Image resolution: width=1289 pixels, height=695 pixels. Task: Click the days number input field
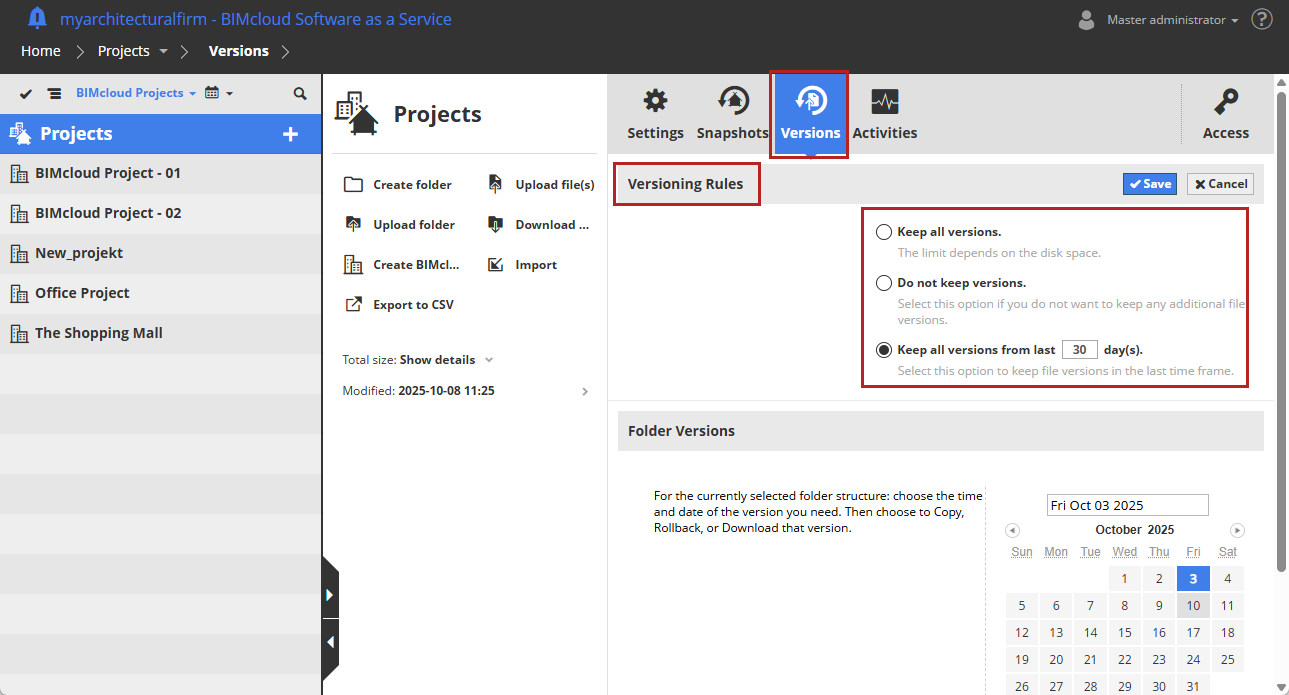click(1080, 350)
